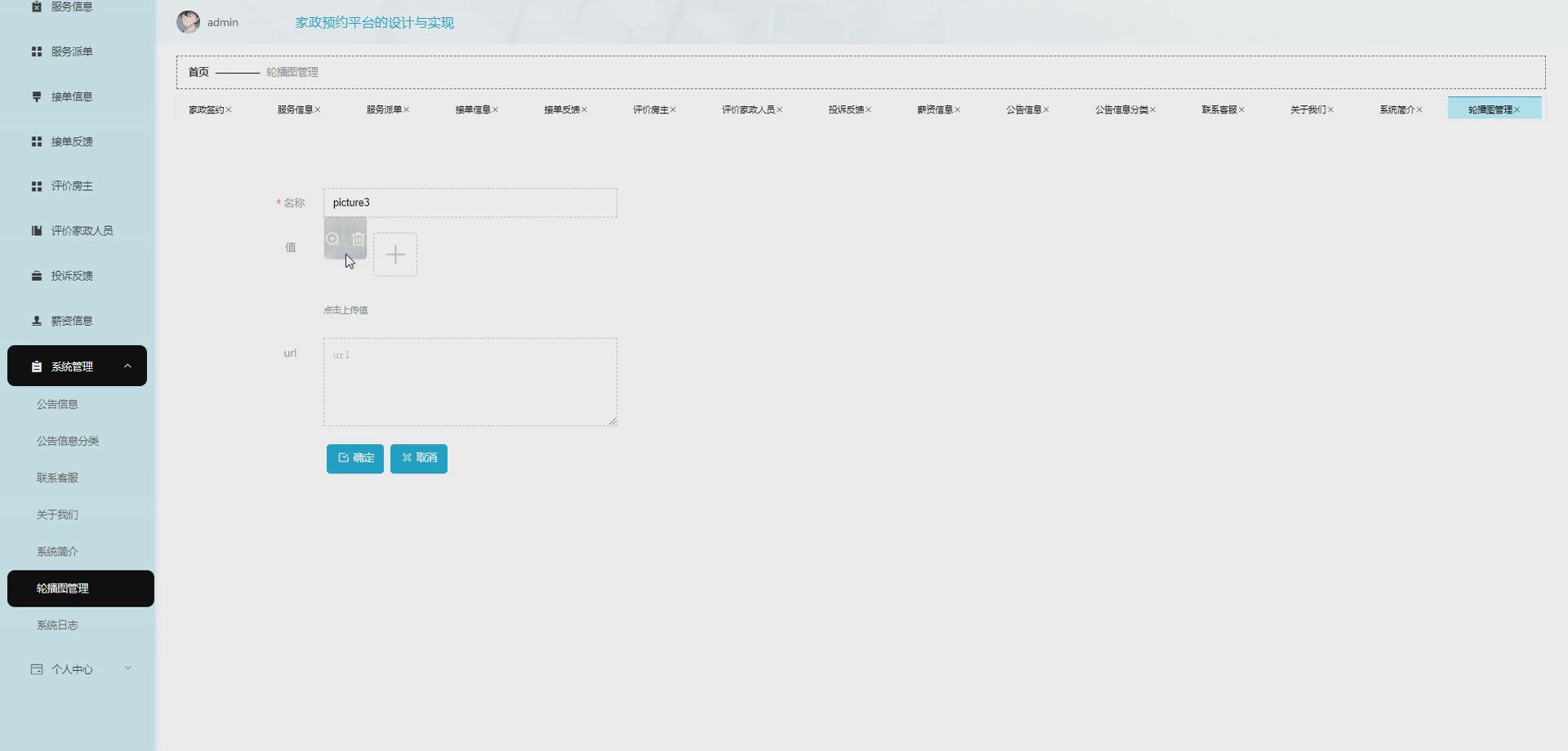Switch to the 公告信息分类 tab
Screen dimensions: 1568x751
[1121, 109]
